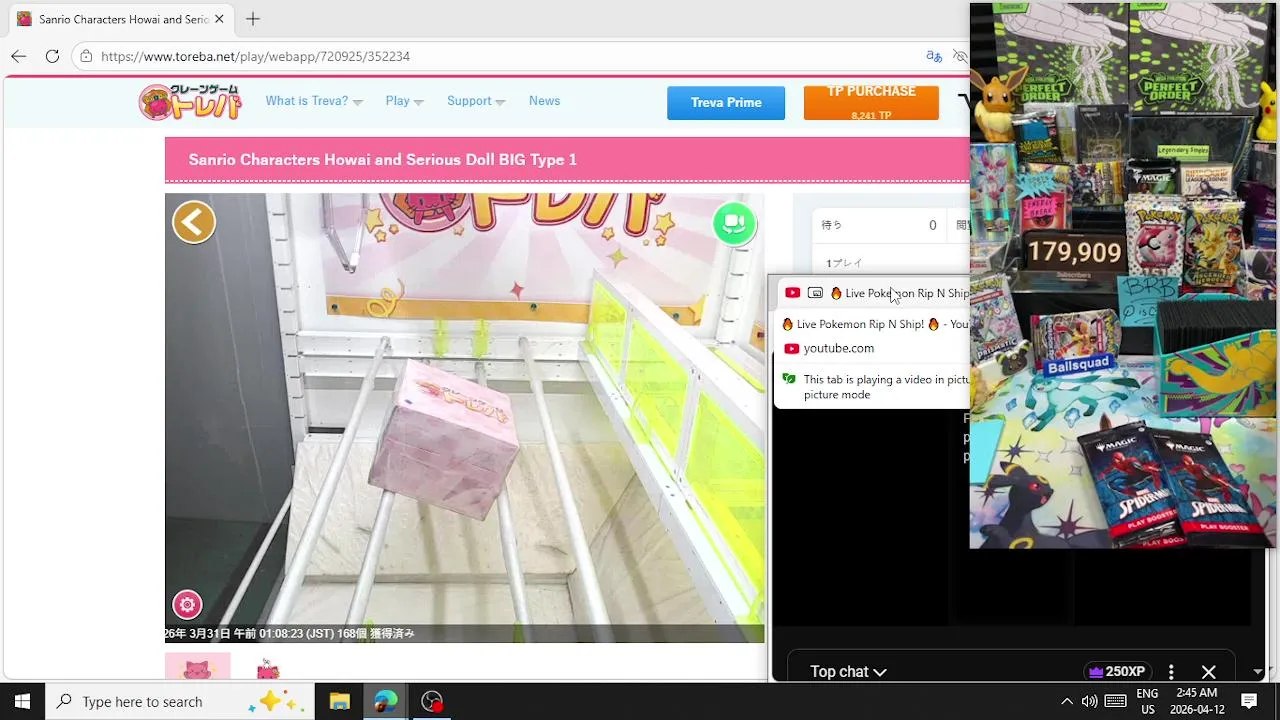Click in the address bar URL
1280x720 pixels.
(x=256, y=56)
